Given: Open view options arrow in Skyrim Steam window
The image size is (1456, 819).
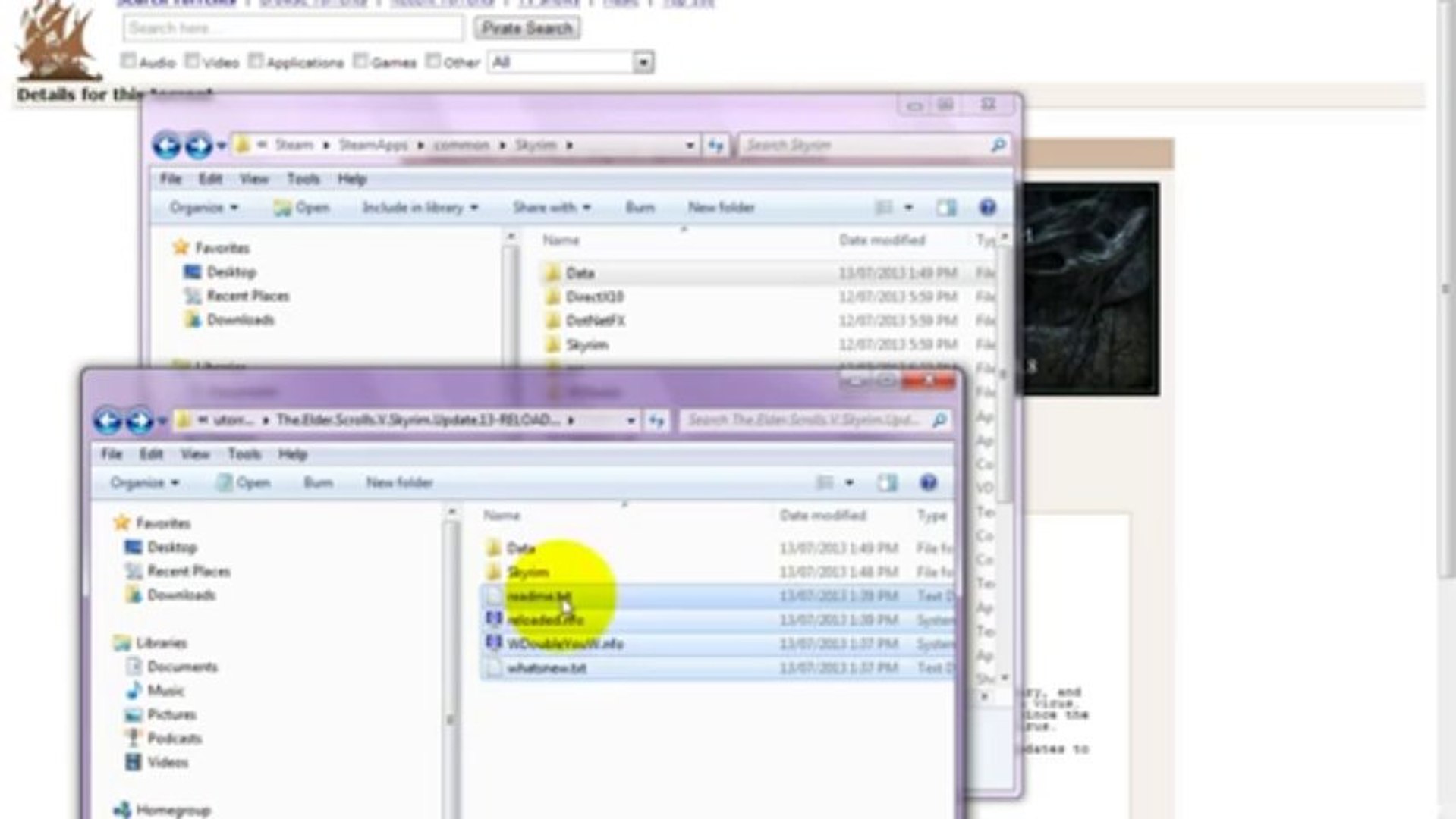Looking at the screenshot, I should [x=908, y=207].
